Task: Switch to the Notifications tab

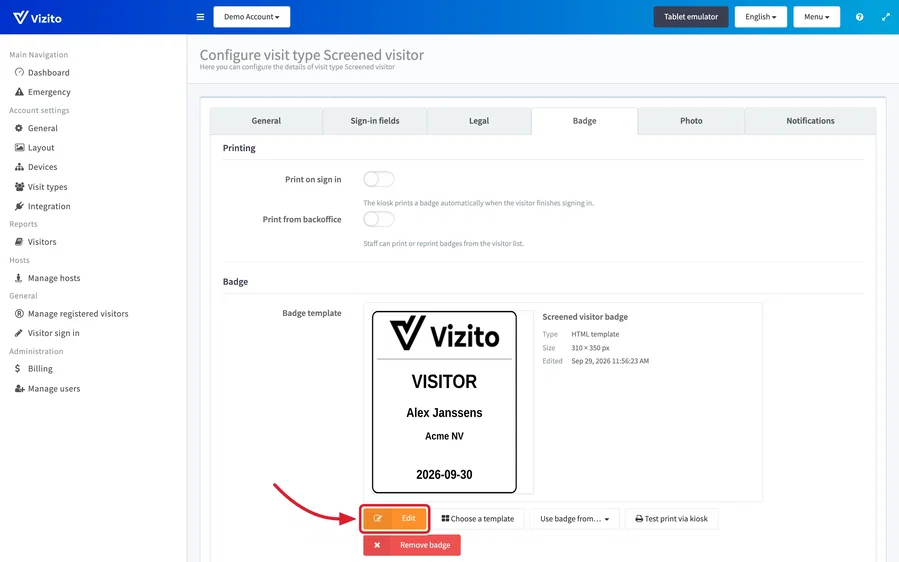Action: pyautogui.click(x=810, y=121)
